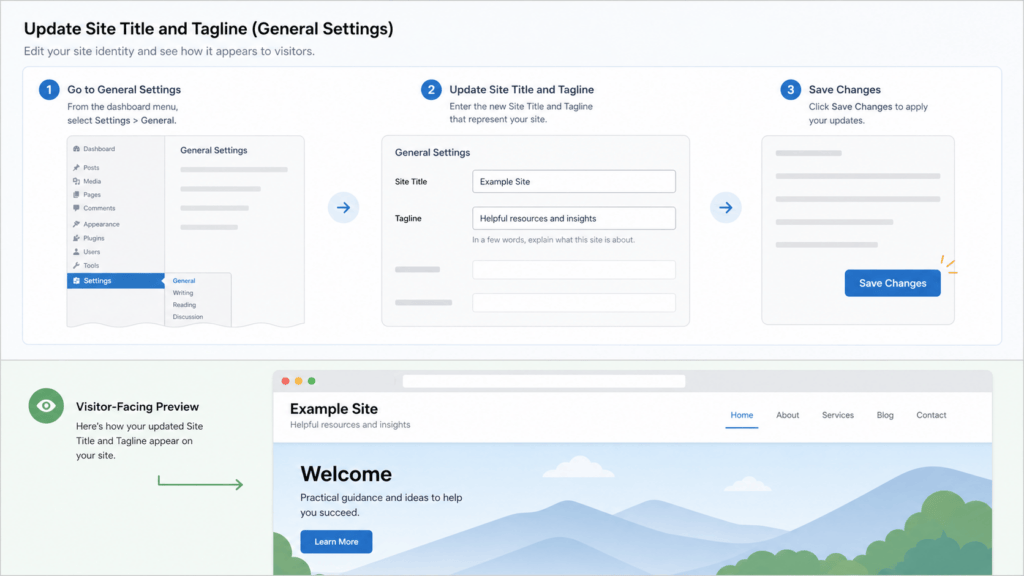Click the Settings icon in highlighted row
Image resolution: width=1024 pixels, height=576 pixels.
click(x=76, y=281)
